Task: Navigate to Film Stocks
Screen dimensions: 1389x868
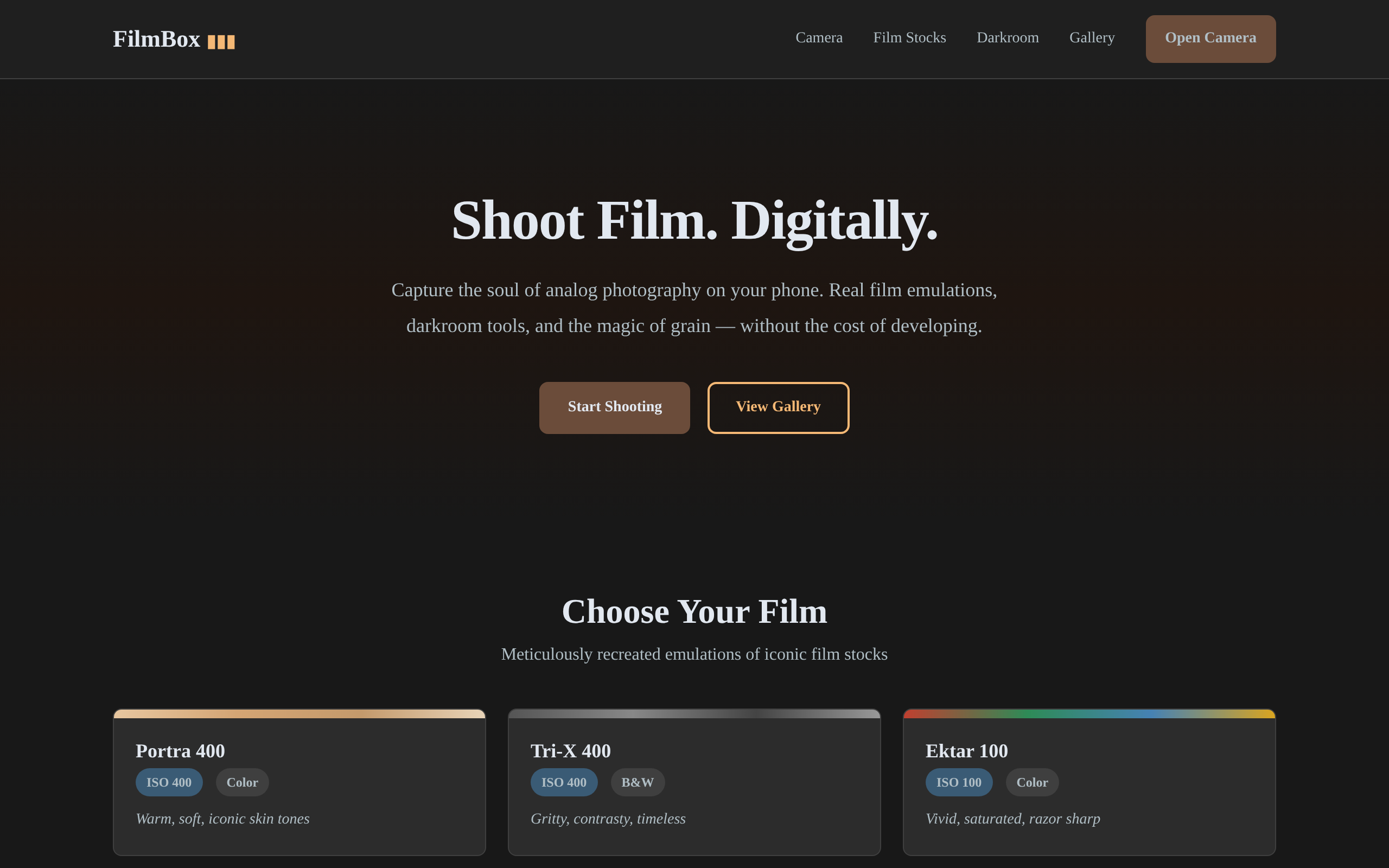Action: (910, 38)
